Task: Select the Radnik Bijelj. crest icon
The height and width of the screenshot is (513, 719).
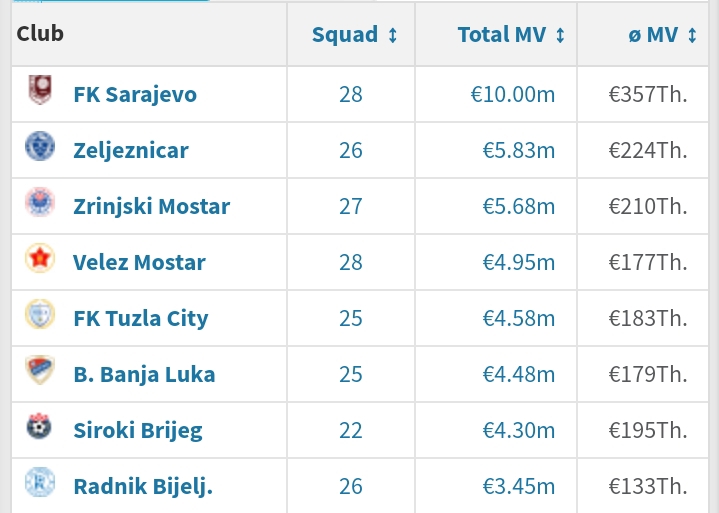Action: pyautogui.click(x=40, y=482)
